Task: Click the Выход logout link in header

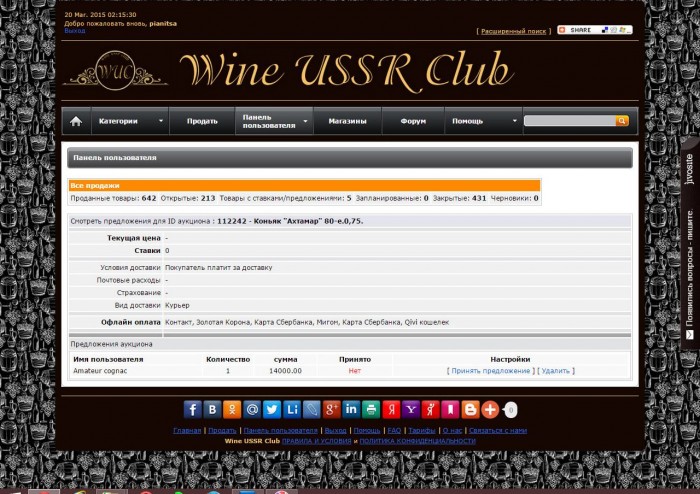Action: (75, 31)
